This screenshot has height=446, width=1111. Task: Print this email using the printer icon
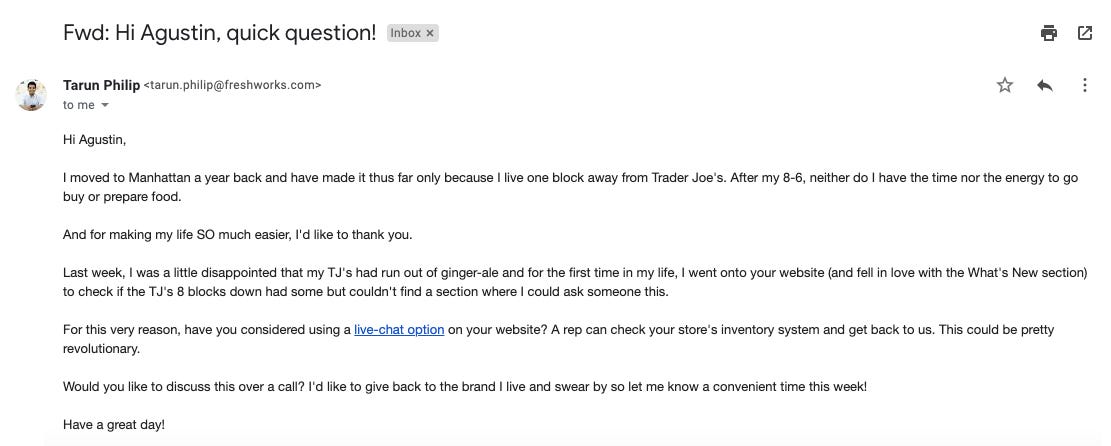click(1049, 33)
